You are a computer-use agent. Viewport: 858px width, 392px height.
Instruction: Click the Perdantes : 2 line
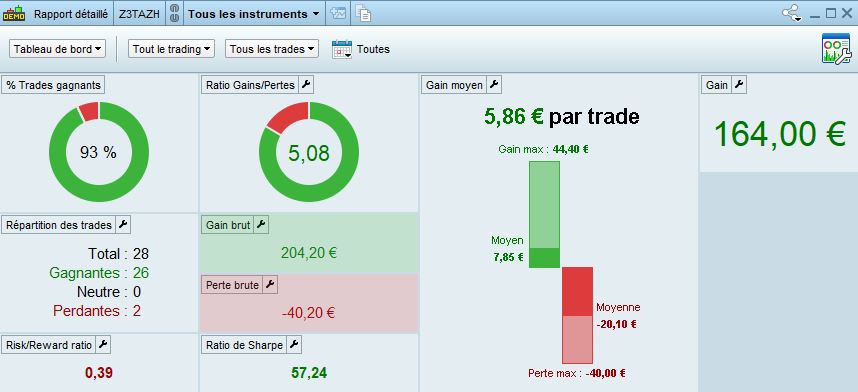point(97,311)
